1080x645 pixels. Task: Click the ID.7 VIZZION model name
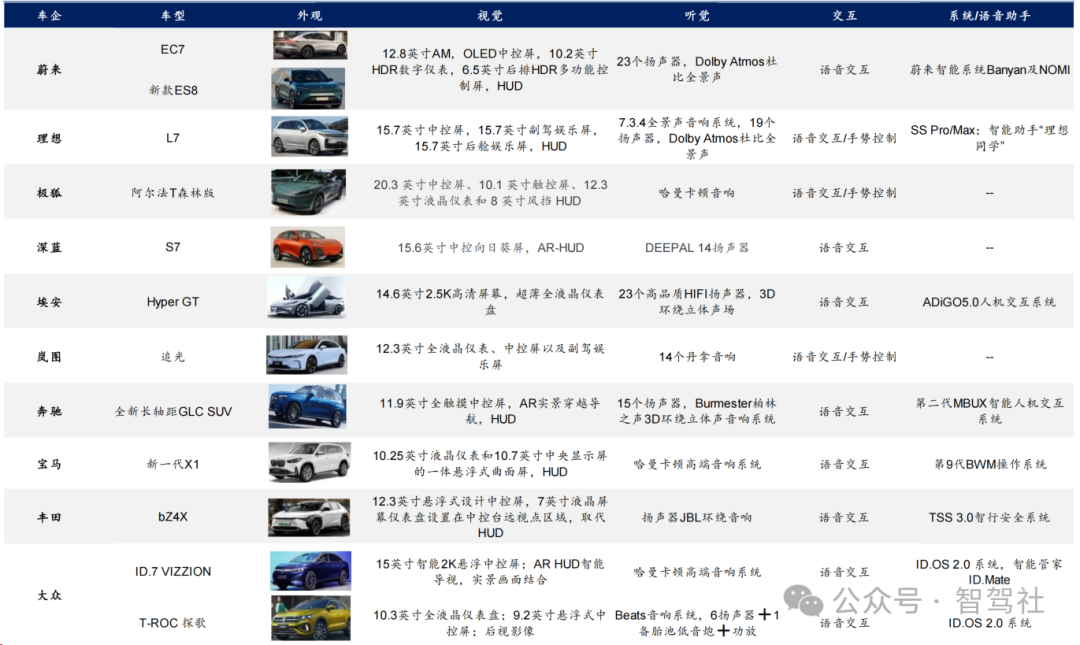(173, 571)
